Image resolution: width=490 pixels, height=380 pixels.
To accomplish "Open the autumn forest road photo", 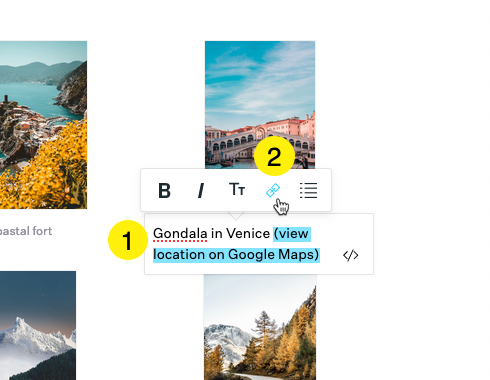I will tap(260, 327).
